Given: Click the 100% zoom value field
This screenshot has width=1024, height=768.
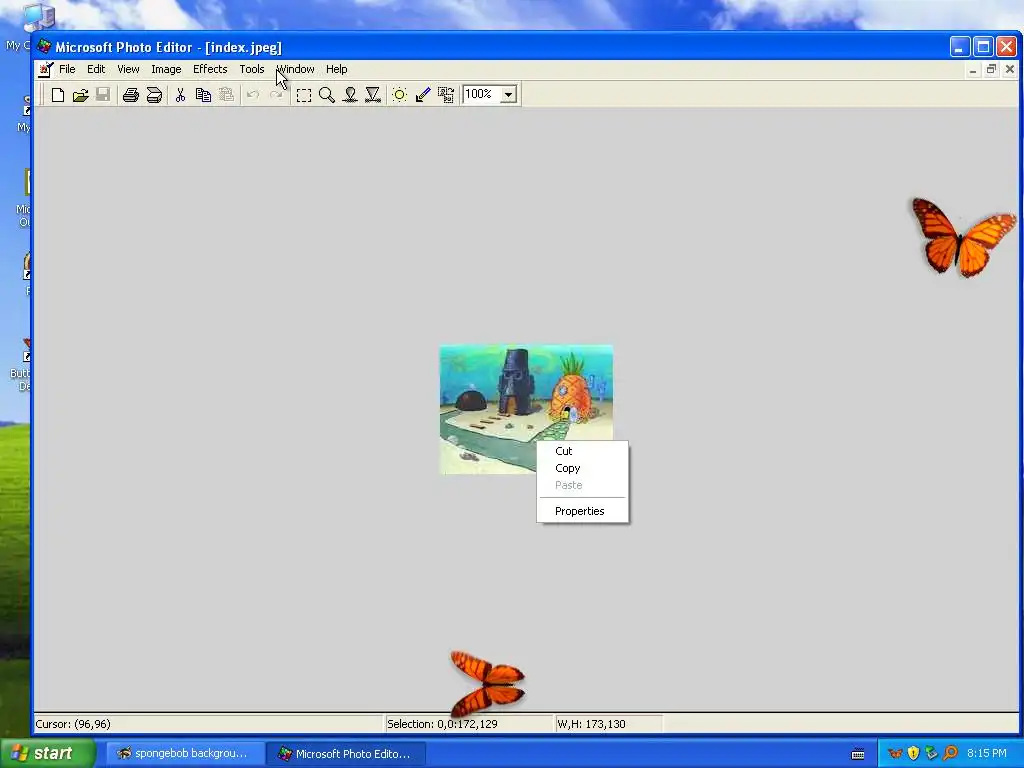Looking at the screenshot, I should [x=481, y=95].
